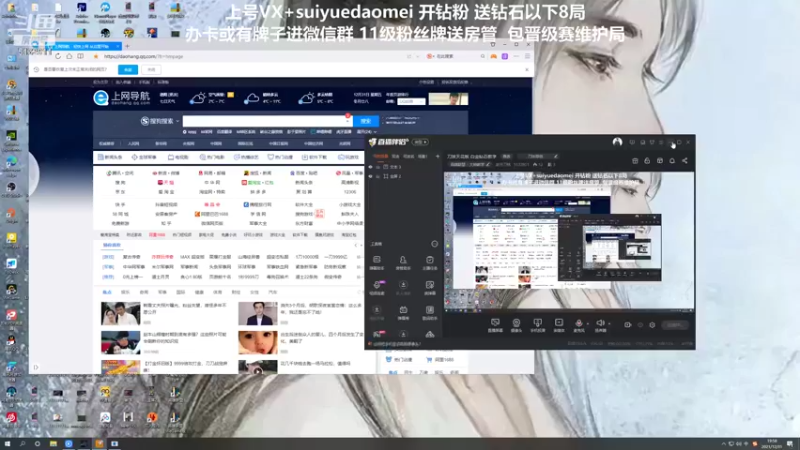Select second scene tab in streaming app

coord(395,156)
